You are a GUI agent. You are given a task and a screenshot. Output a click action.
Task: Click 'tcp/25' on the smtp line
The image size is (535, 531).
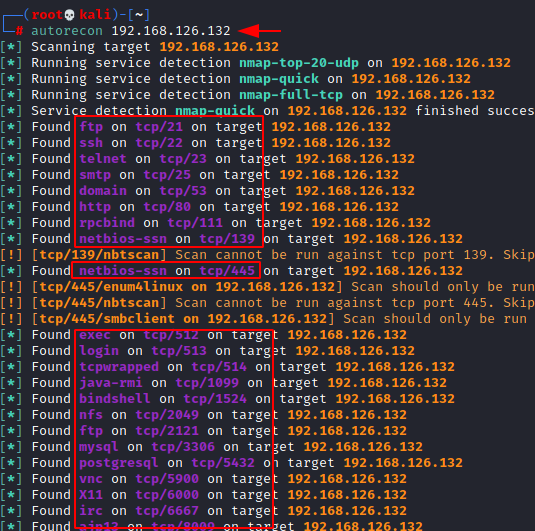tap(167, 175)
